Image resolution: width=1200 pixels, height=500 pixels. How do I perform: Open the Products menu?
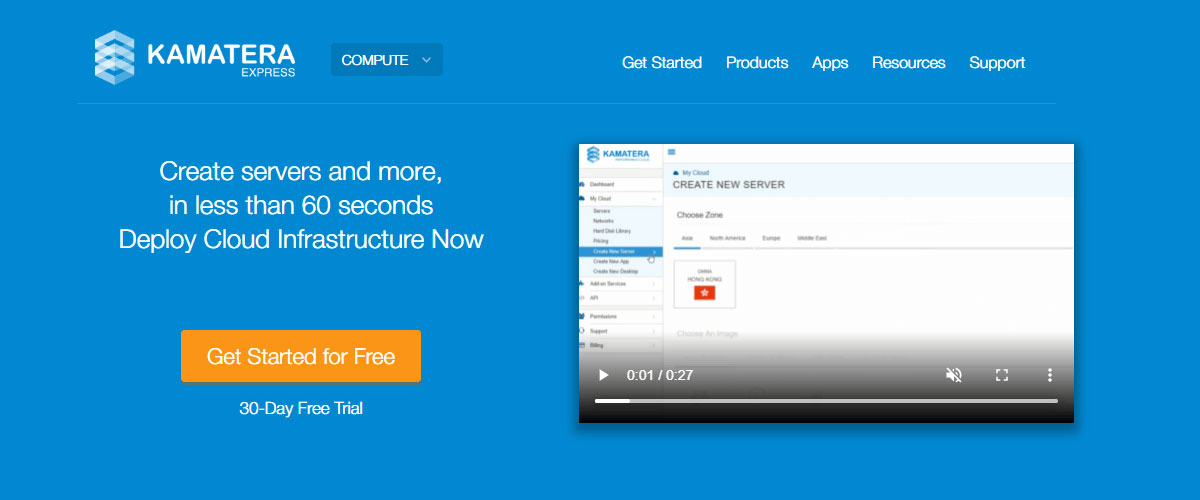[757, 62]
